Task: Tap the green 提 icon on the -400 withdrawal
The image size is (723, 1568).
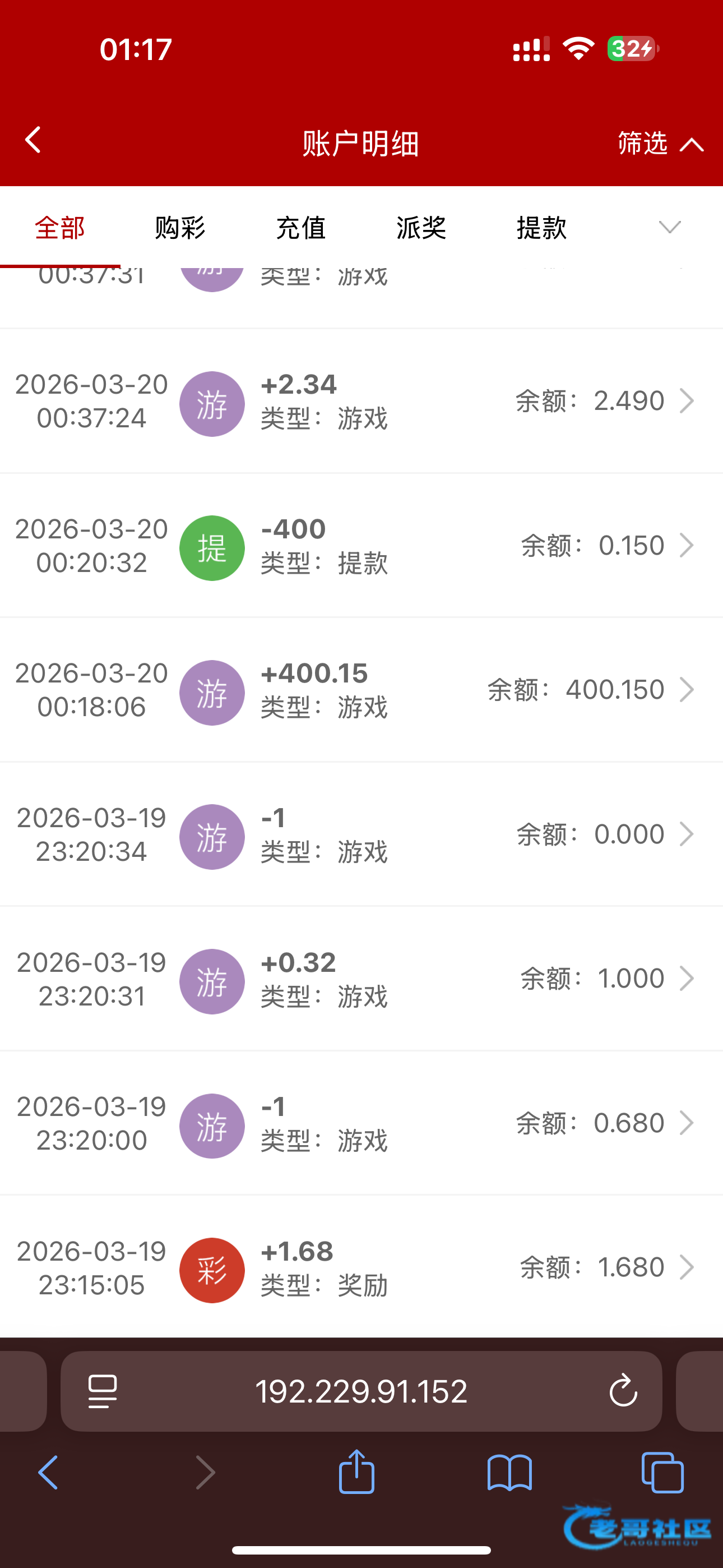Action: tap(212, 548)
